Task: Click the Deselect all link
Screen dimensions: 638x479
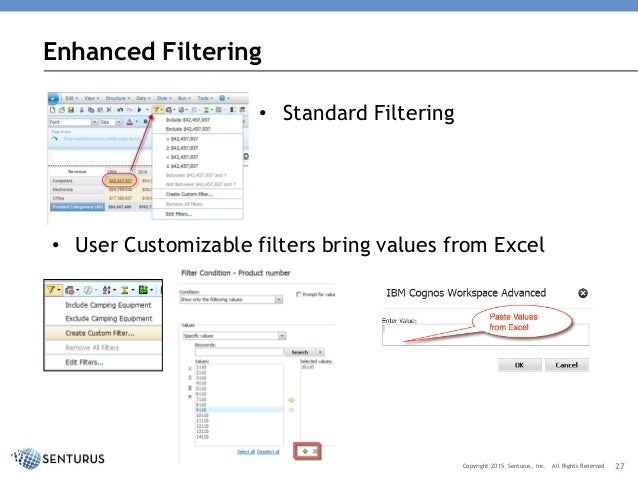Action: 268,452
